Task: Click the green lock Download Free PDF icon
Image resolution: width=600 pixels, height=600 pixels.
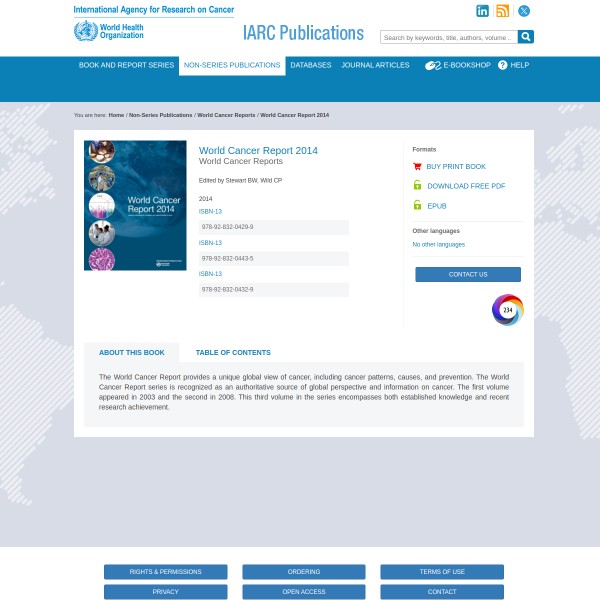Action: [x=417, y=186]
